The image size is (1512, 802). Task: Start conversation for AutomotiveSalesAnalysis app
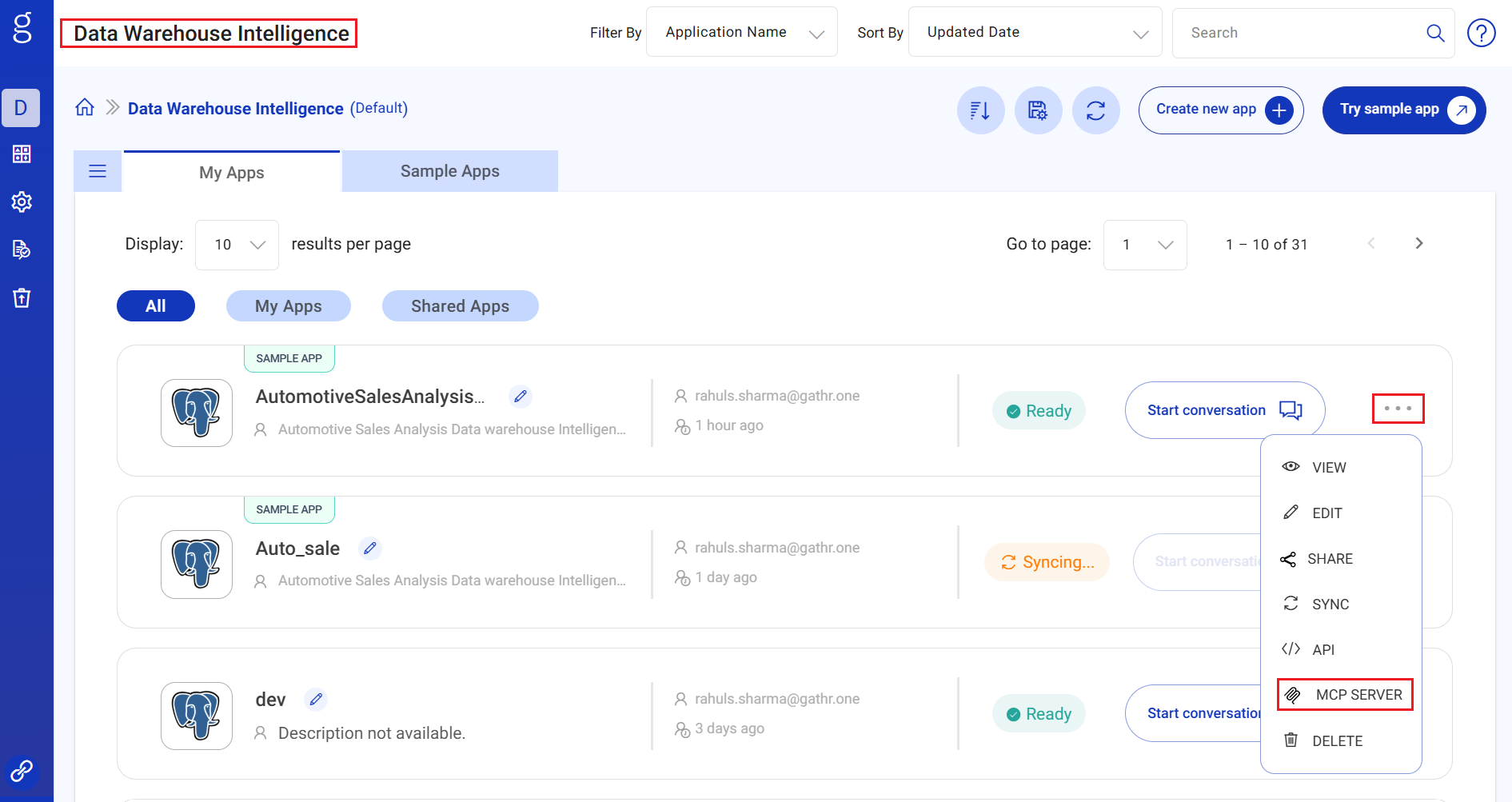1224,410
